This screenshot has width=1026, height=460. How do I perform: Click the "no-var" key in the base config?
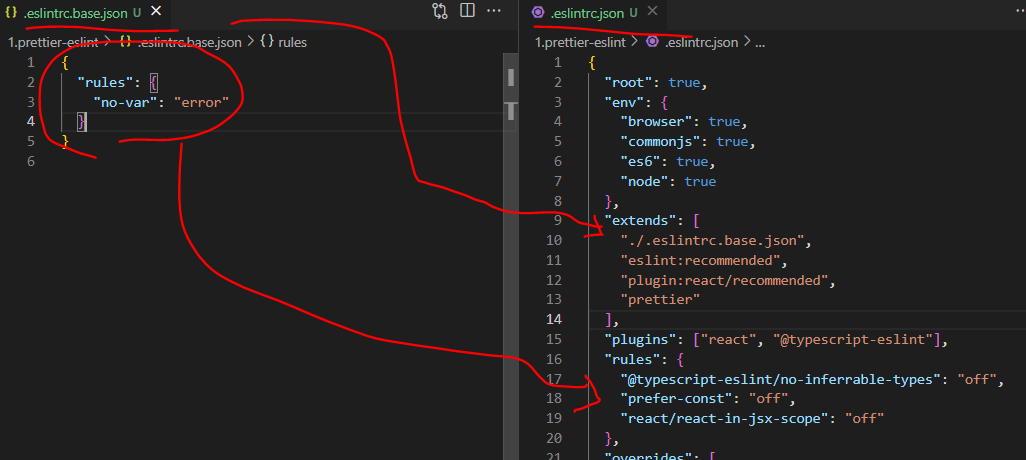coord(124,102)
